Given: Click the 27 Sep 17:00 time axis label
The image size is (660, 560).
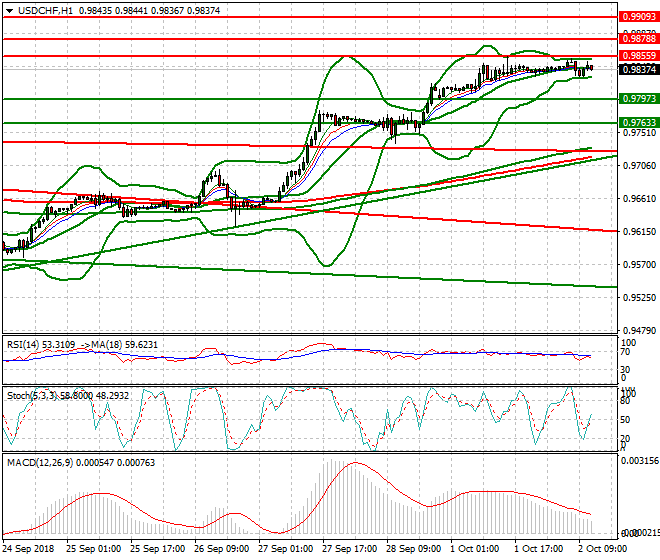Looking at the screenshot, I should 349,549.
